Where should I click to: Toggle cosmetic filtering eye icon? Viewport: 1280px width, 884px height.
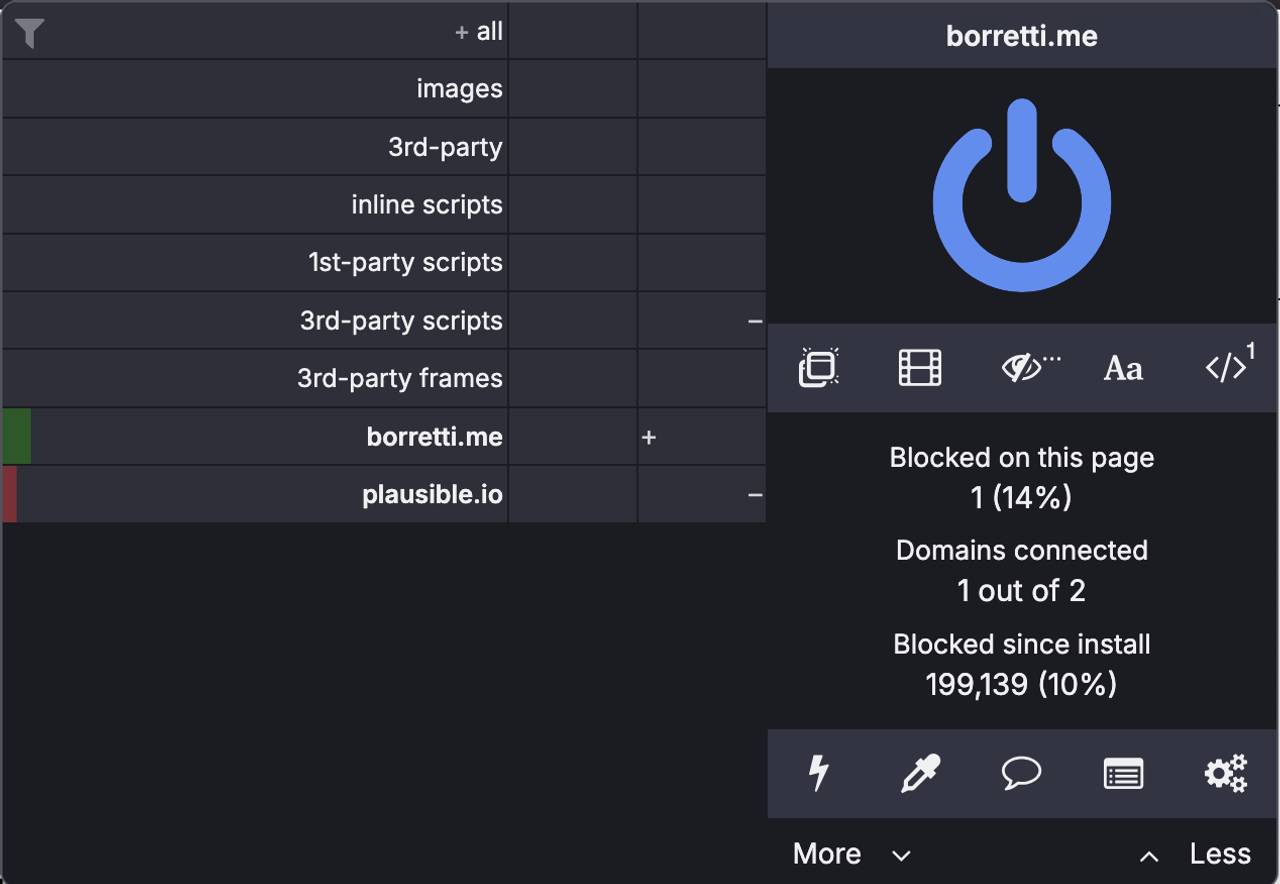[1030, 368]
